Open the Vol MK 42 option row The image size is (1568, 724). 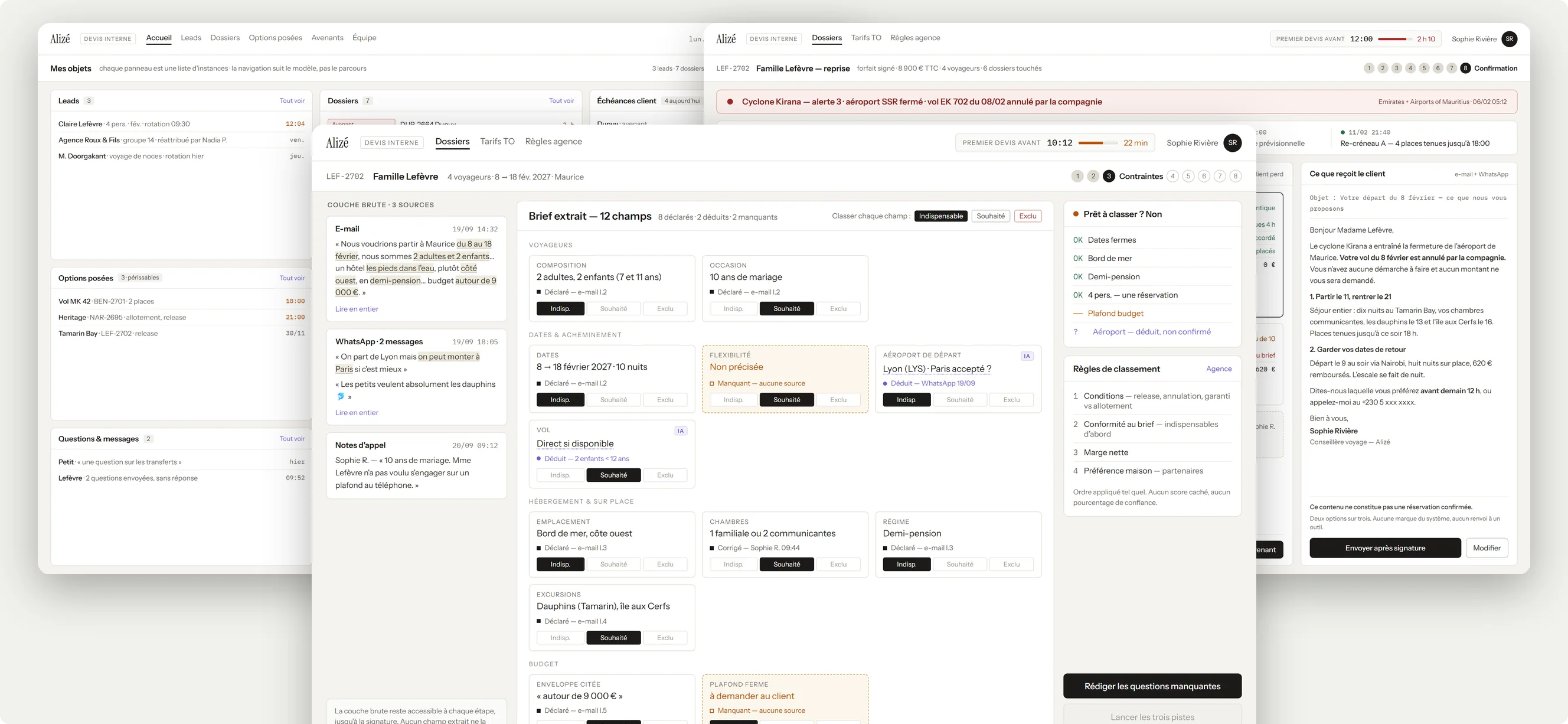click(181, 301)
